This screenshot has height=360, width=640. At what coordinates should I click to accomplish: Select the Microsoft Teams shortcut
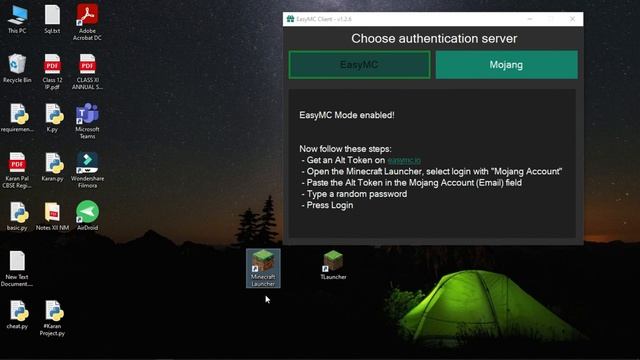click(87, 121)
